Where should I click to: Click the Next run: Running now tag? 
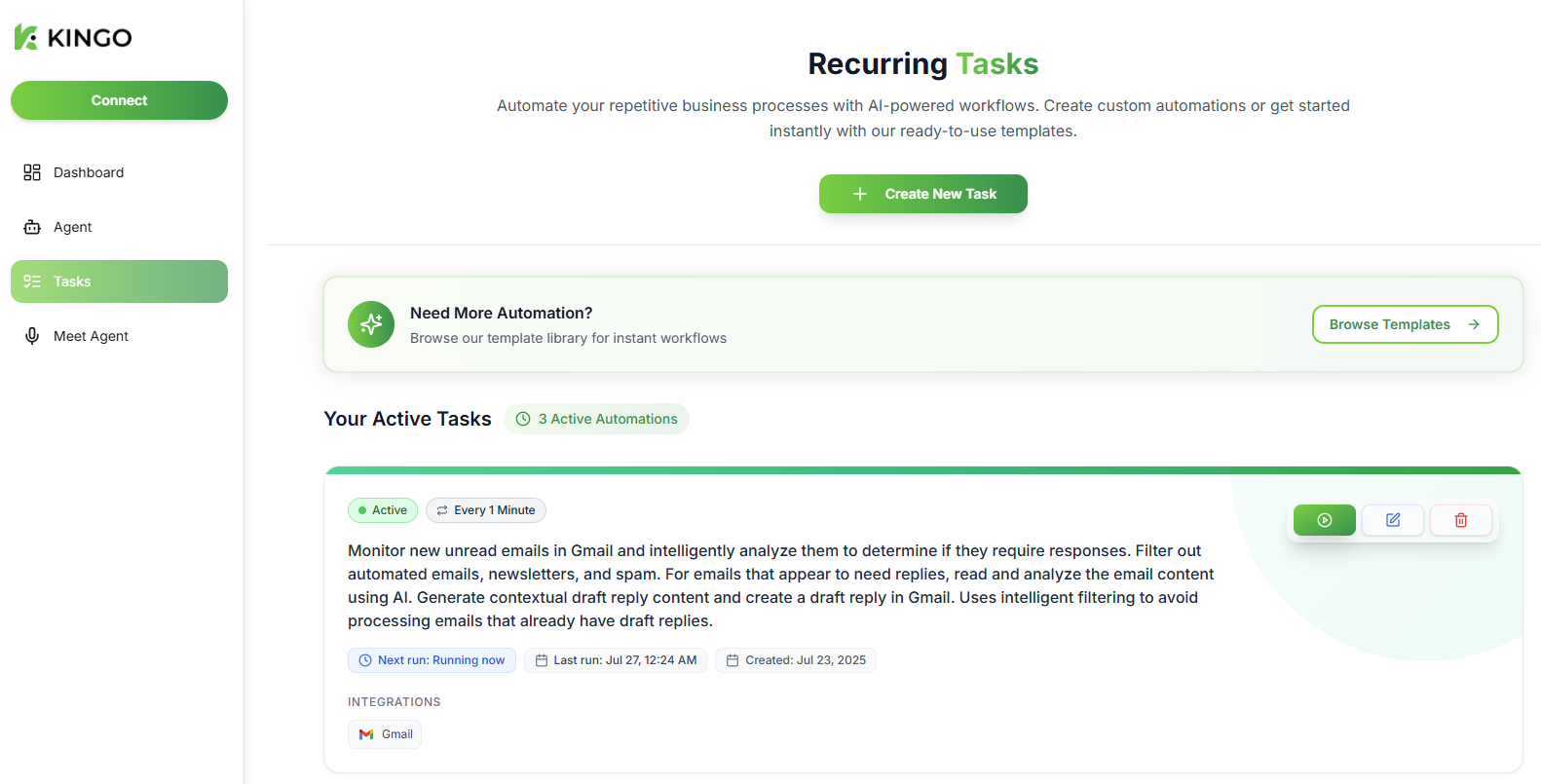(432, 660)
